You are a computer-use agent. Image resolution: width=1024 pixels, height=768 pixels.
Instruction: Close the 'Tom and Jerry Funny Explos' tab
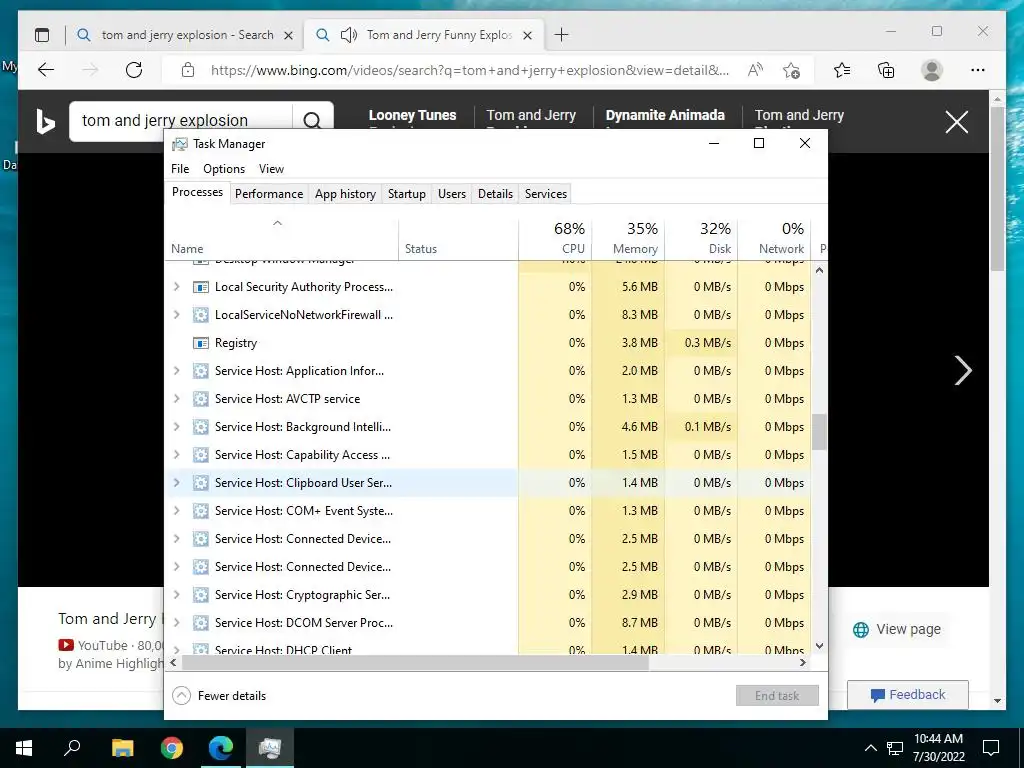[528, 35]
